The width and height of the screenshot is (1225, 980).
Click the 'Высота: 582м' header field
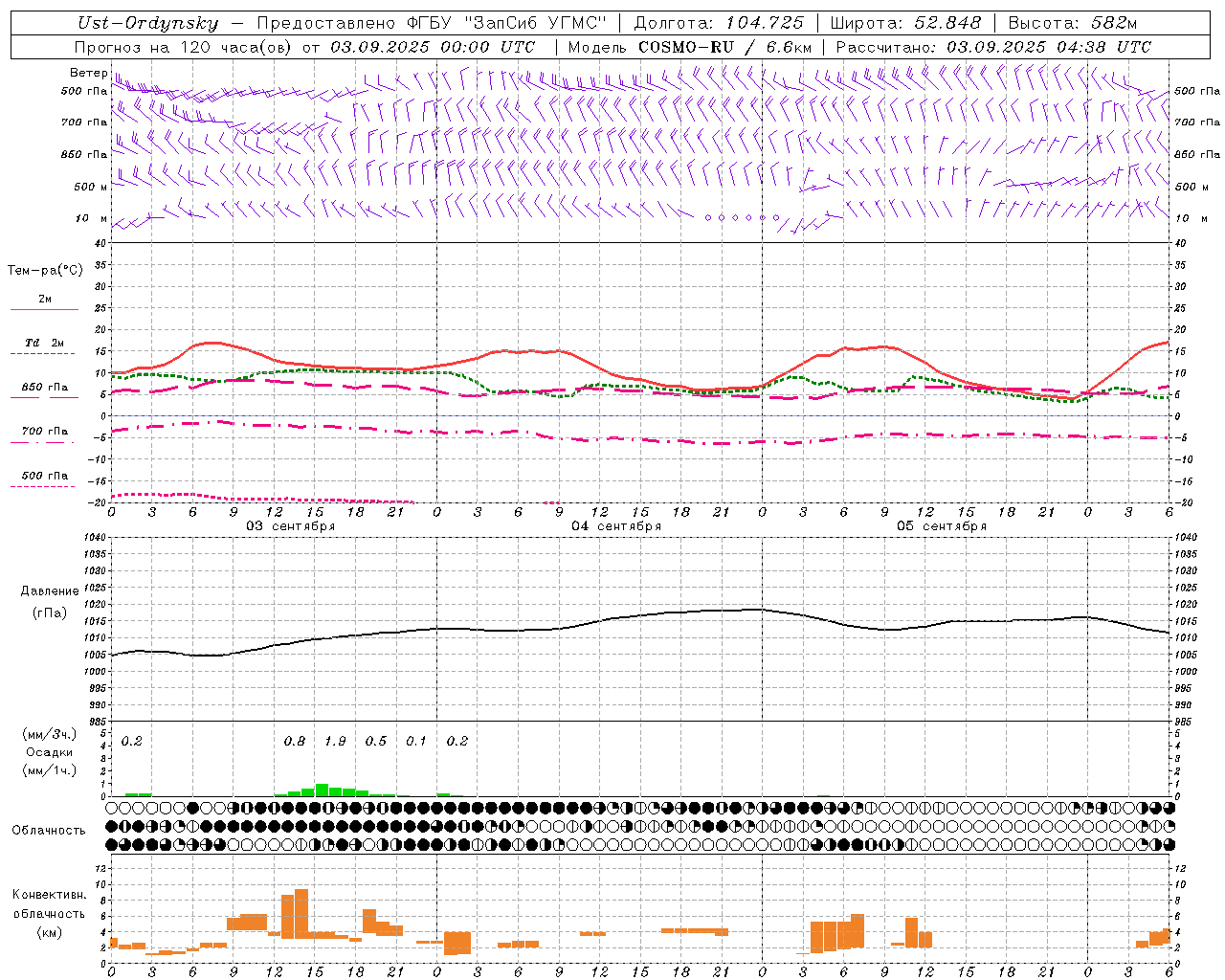1073,24
